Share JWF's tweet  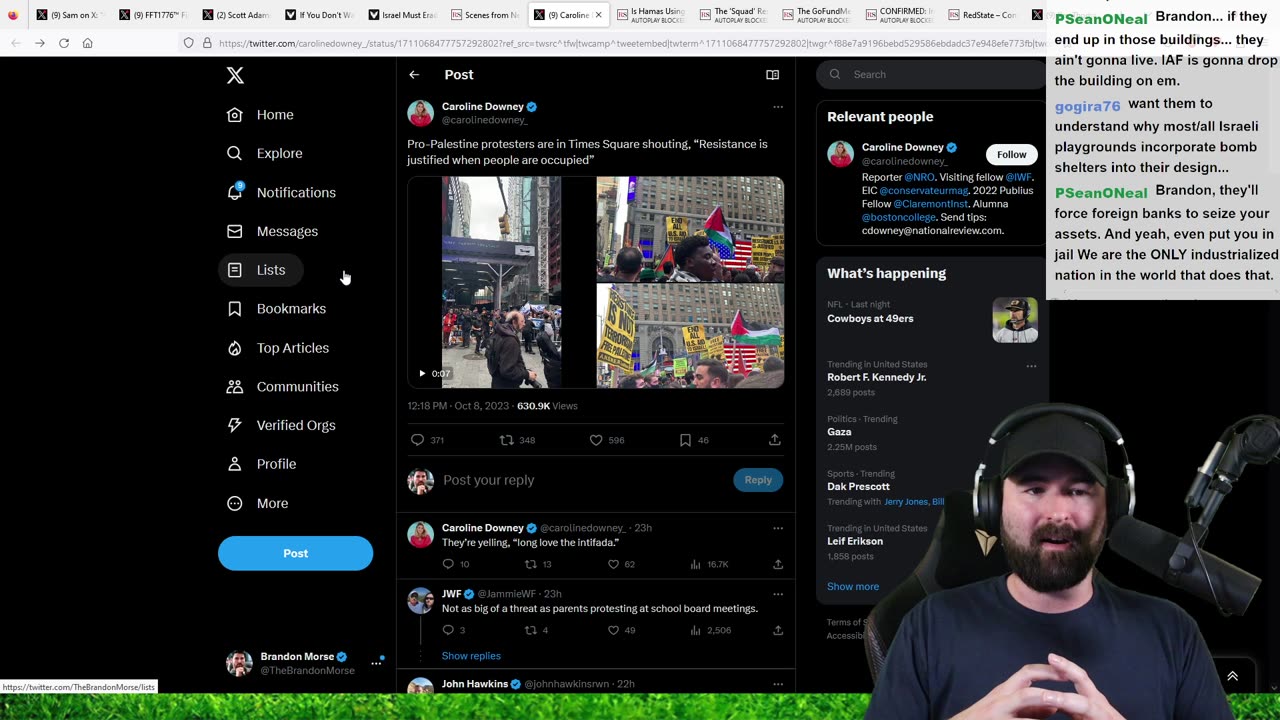777,630
